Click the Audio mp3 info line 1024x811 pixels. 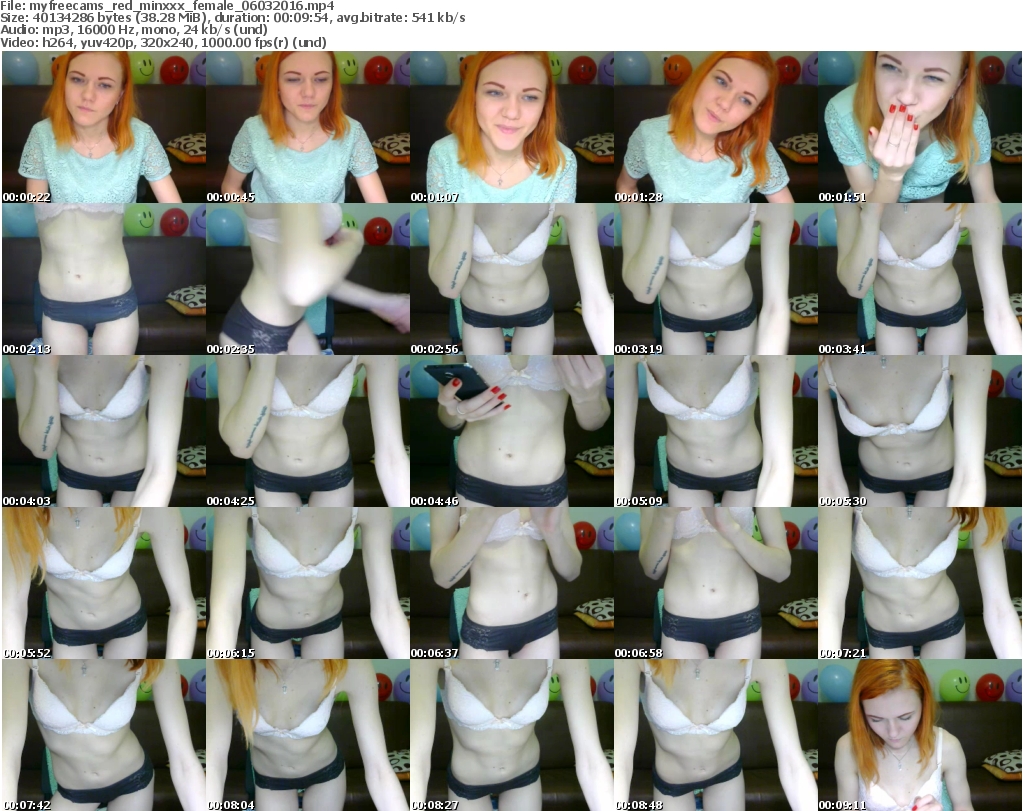tap(134, 30)
